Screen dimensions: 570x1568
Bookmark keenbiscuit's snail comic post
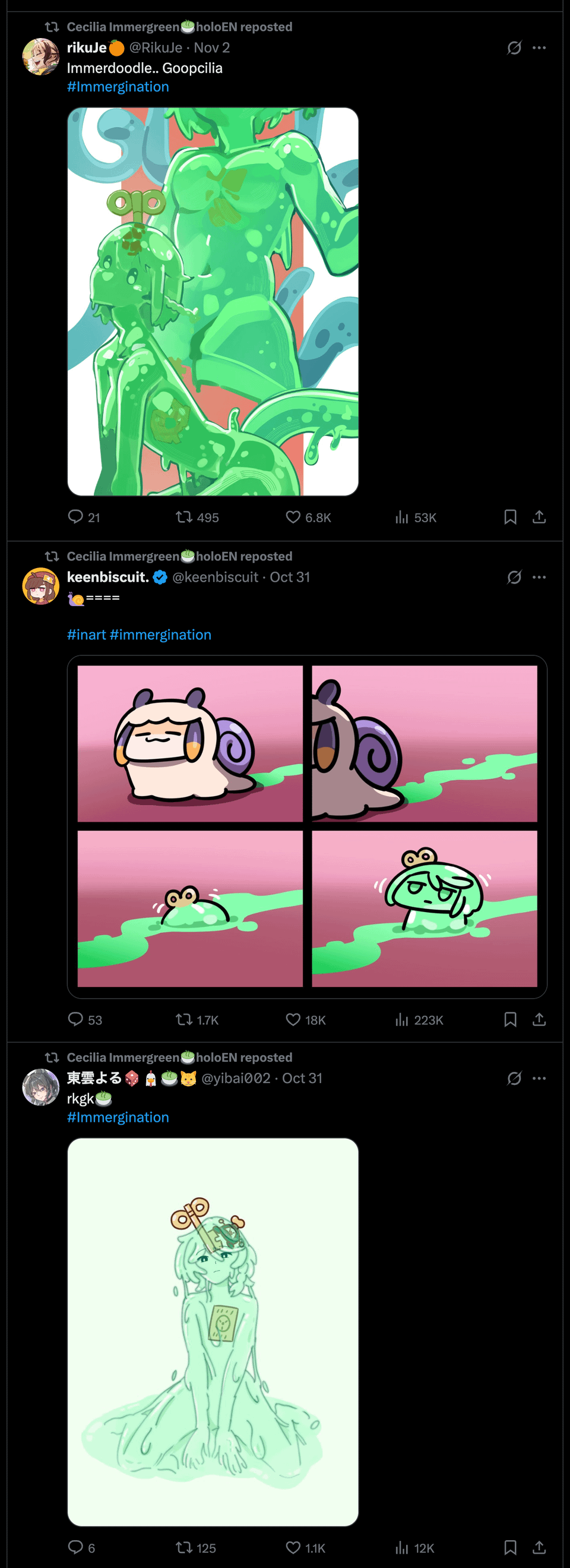(511, 1019)
